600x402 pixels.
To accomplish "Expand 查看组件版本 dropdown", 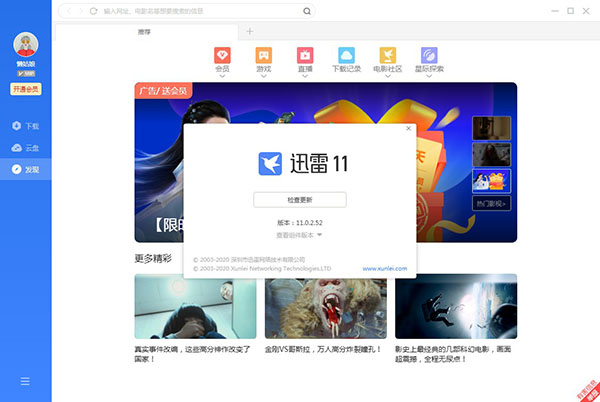I will click(x=299, y=235).
